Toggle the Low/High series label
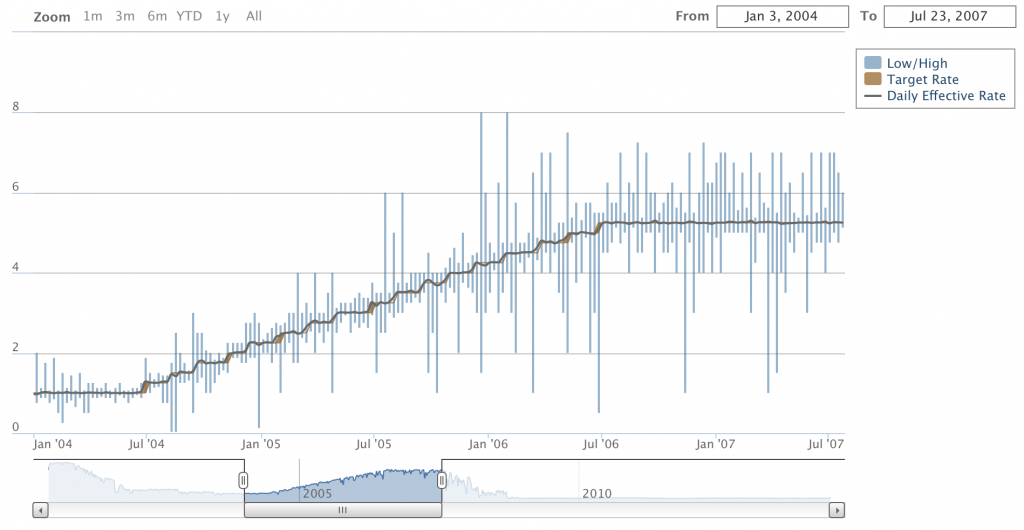This screenshot has width=1024, height=530. [x=916, y=63]
